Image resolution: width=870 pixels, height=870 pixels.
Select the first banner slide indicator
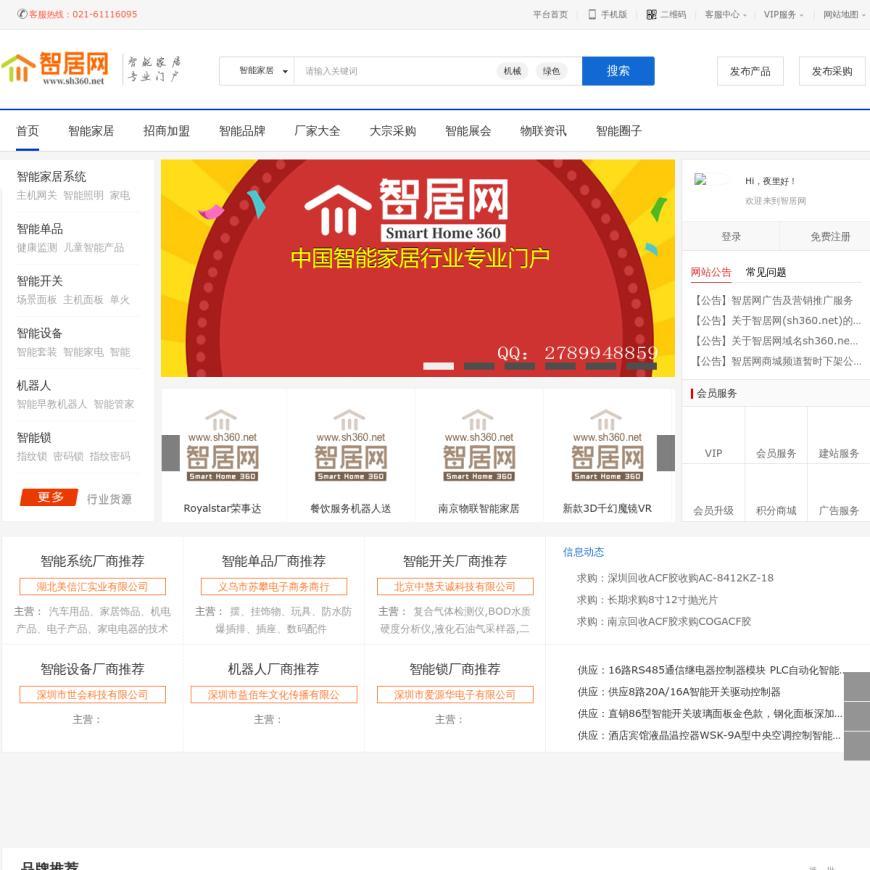[x=438, y=366]
